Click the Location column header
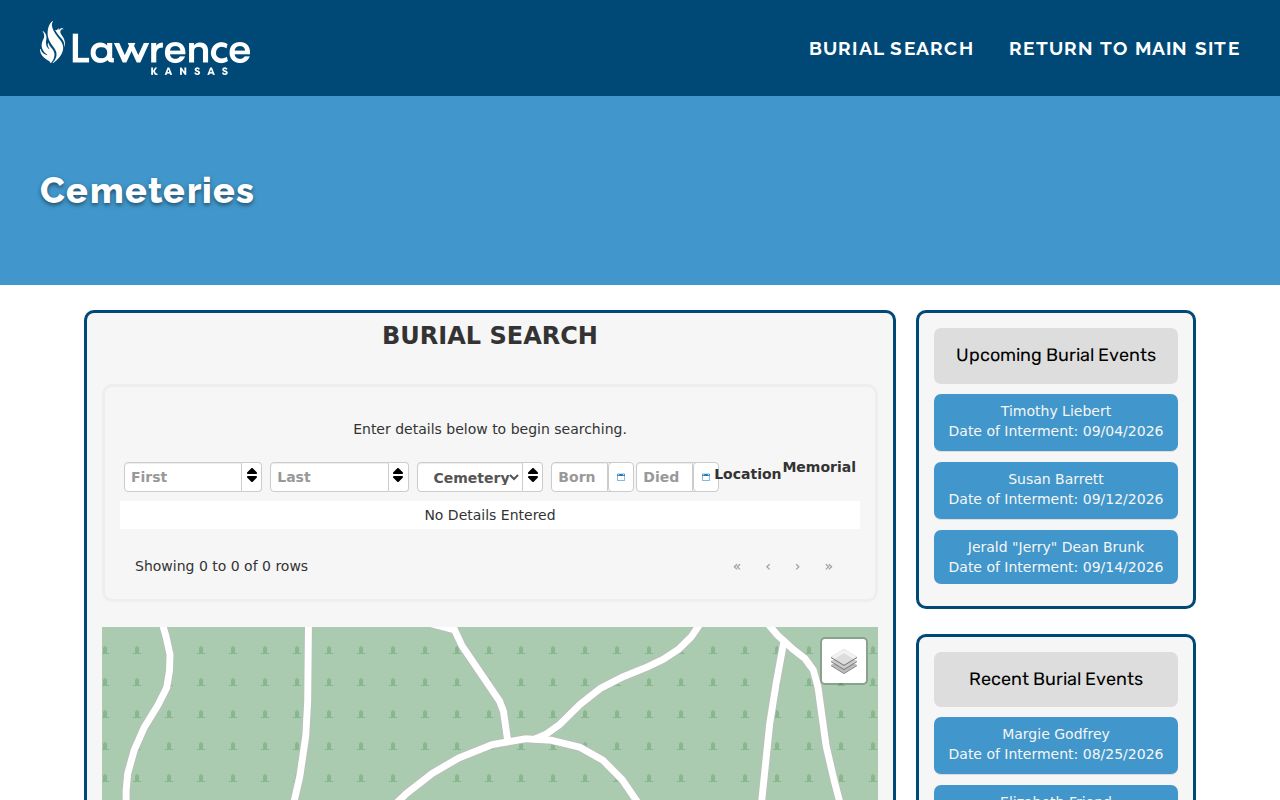The height and width of the screenshot is (800, 1280). point(748,474)
